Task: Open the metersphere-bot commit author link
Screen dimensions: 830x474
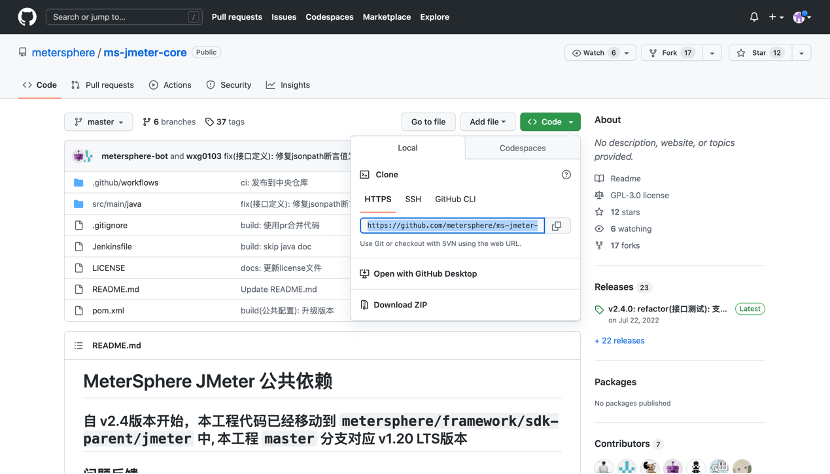Action: [x=134, y=156]
